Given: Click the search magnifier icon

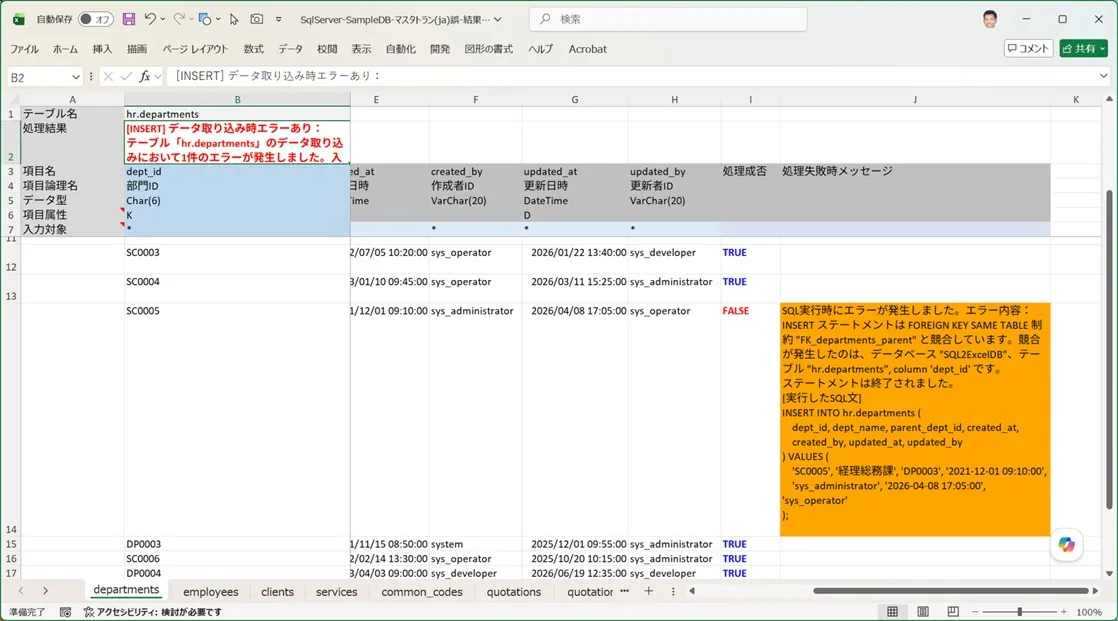Looking at the screenshot, I should (545, 19).
